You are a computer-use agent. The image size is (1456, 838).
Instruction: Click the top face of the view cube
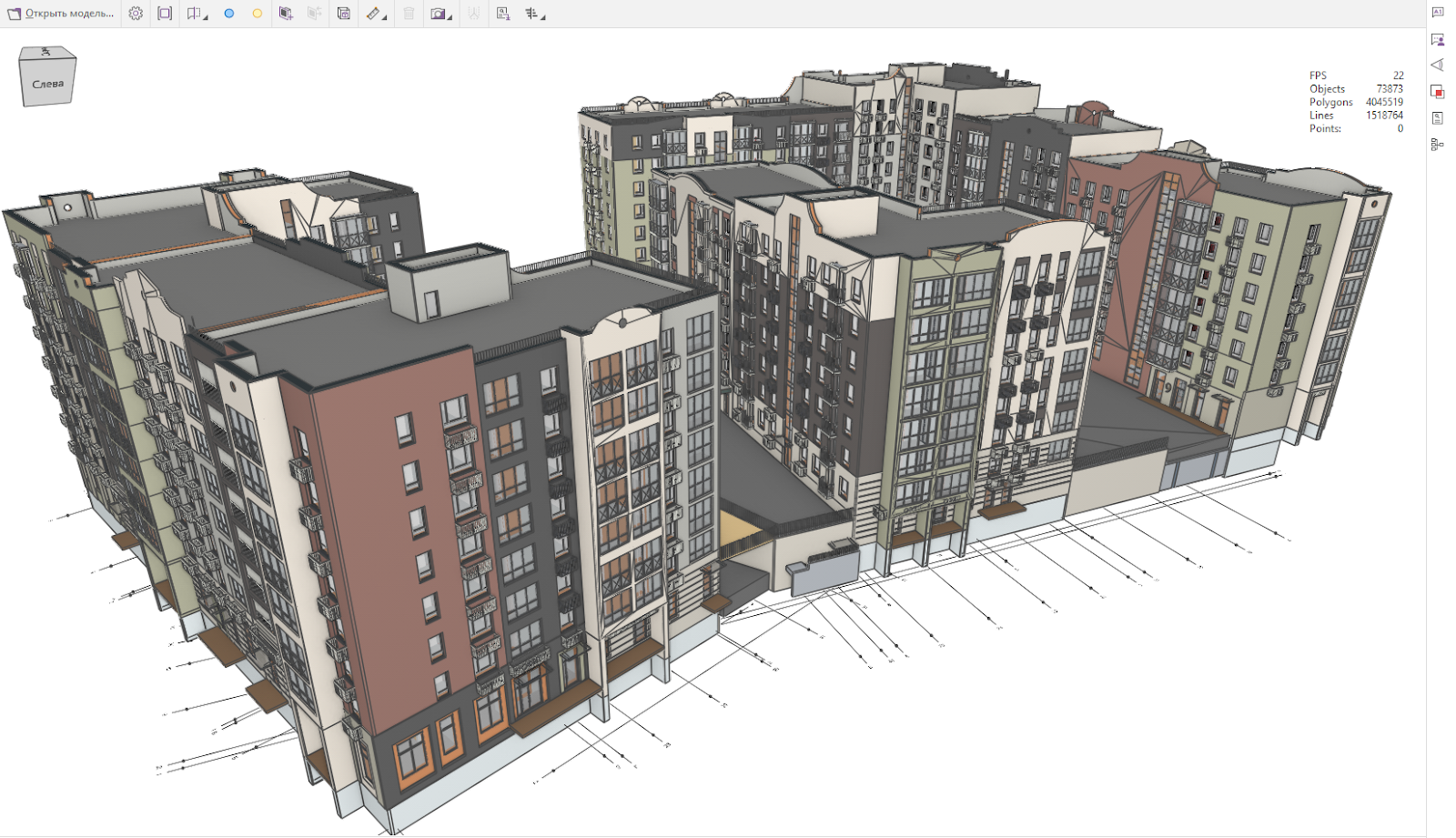[x=46, y=54]
